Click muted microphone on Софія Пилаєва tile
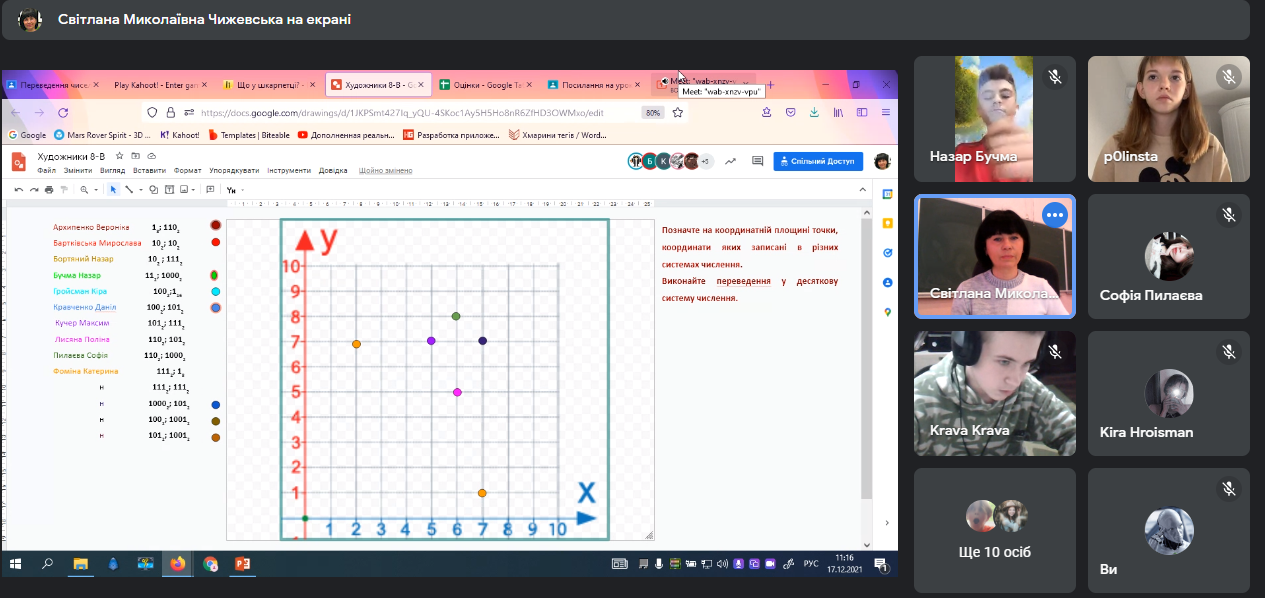Screen dimensions: 1265x598 click(x=1228, y=215)
